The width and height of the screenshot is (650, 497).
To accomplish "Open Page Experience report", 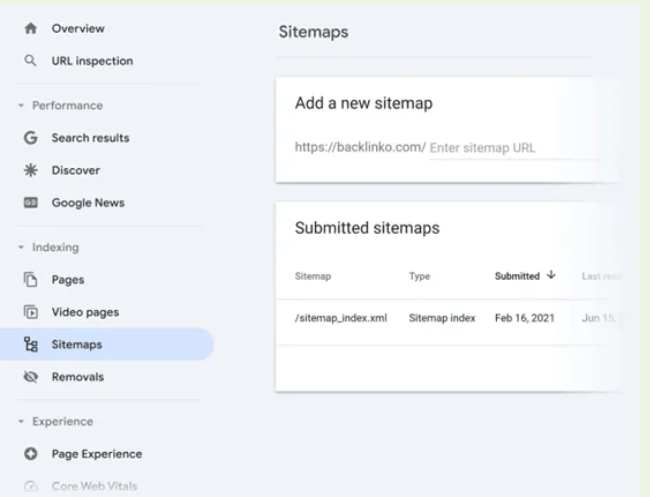I will pyautogui.click(x=97, y=454).
